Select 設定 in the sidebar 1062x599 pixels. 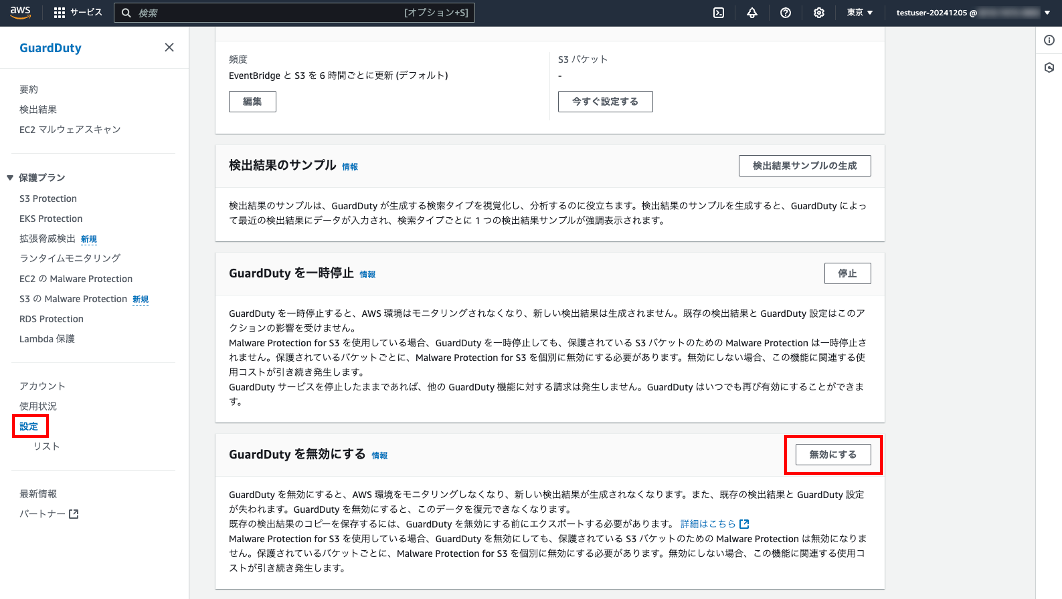coord(29,426)
